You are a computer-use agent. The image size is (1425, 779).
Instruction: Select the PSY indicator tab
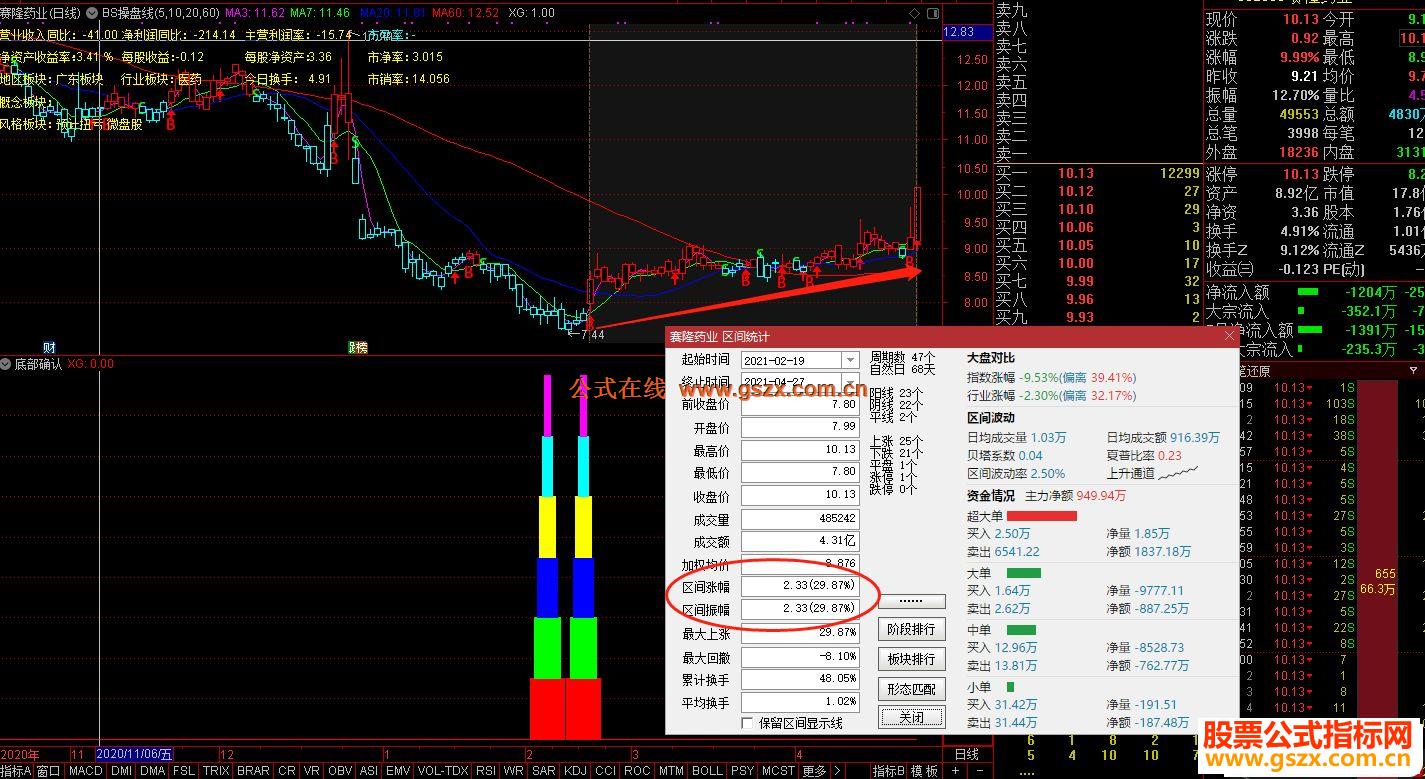tap(742, 771)
